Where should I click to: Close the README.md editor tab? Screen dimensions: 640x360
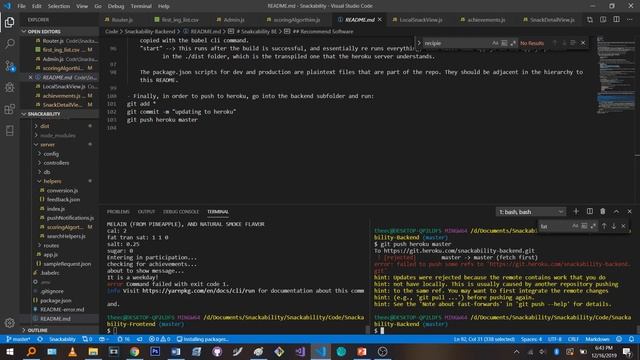[380, 20]
